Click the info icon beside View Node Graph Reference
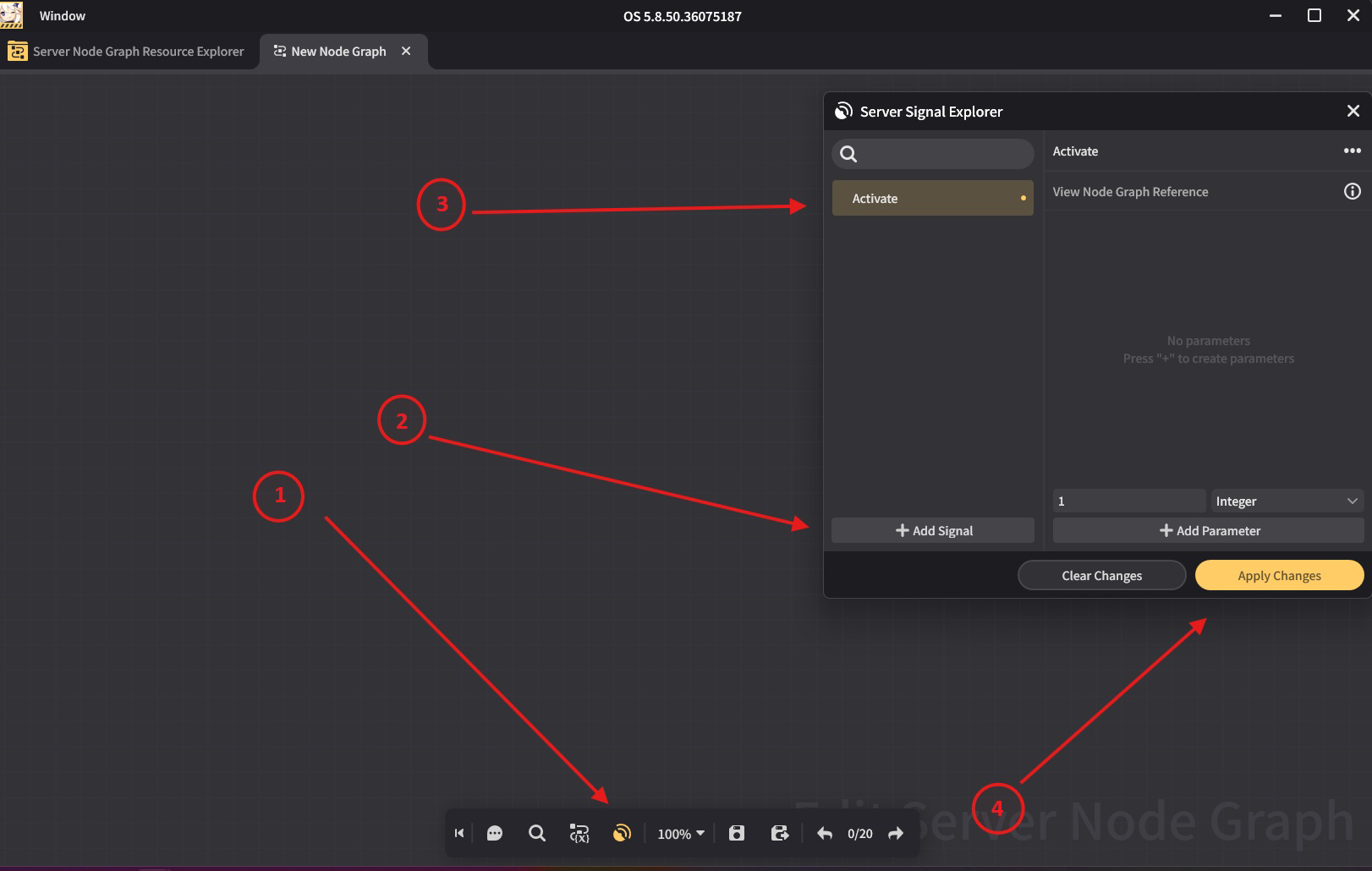 coord(1353,191)
